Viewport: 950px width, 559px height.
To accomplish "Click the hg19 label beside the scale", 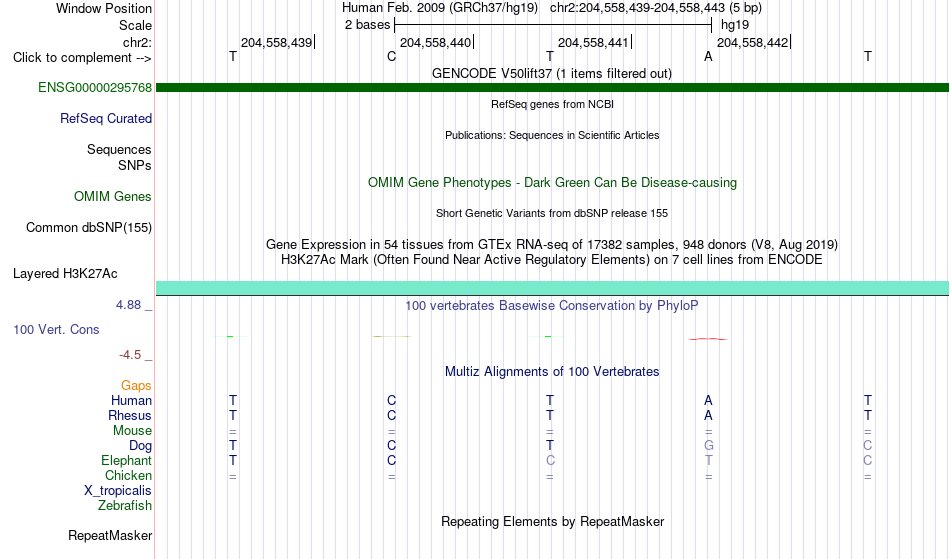I will (735, 25).
